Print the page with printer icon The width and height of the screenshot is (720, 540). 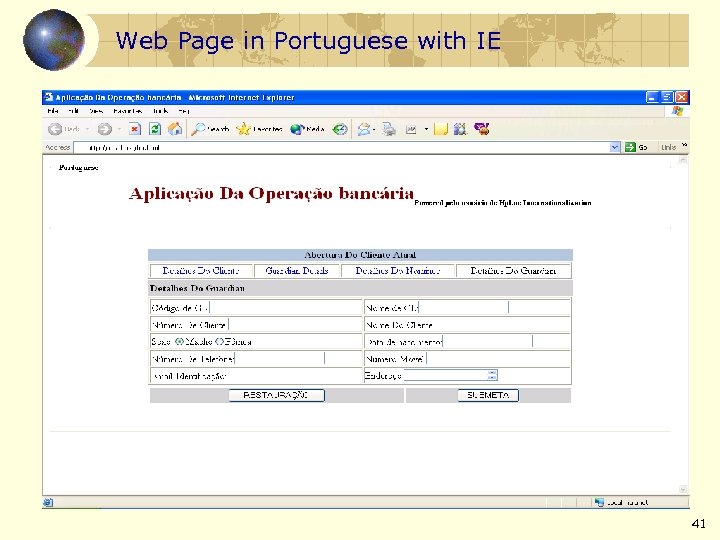389,129
